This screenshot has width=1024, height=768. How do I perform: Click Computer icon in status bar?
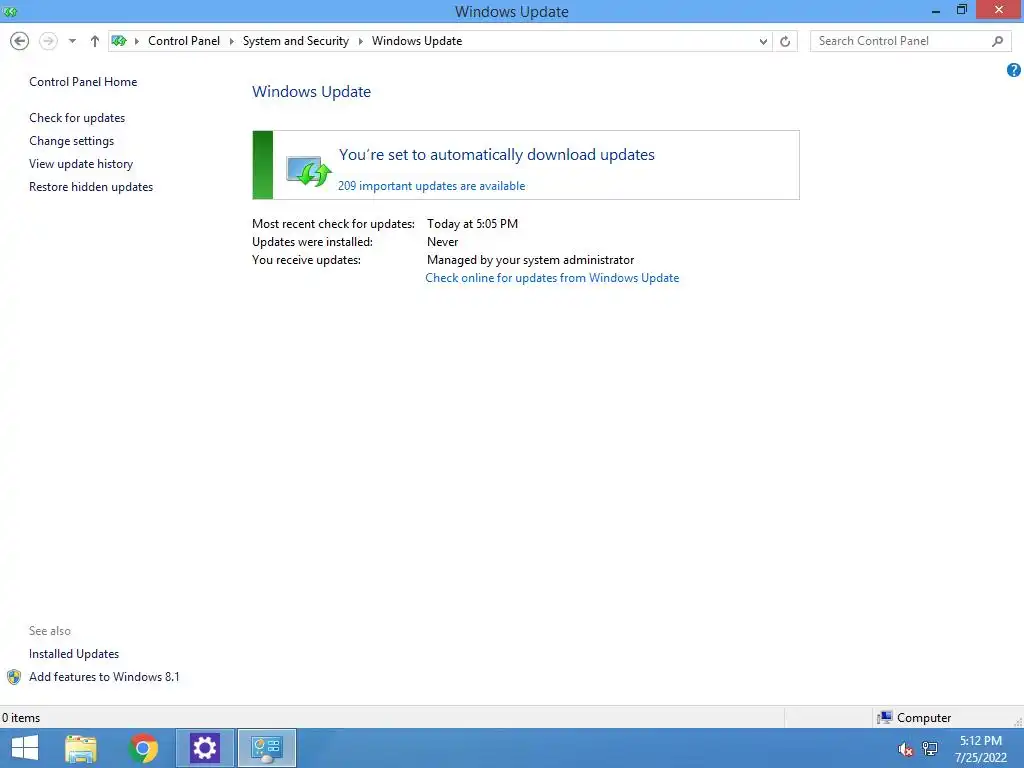tap(884, 718)
